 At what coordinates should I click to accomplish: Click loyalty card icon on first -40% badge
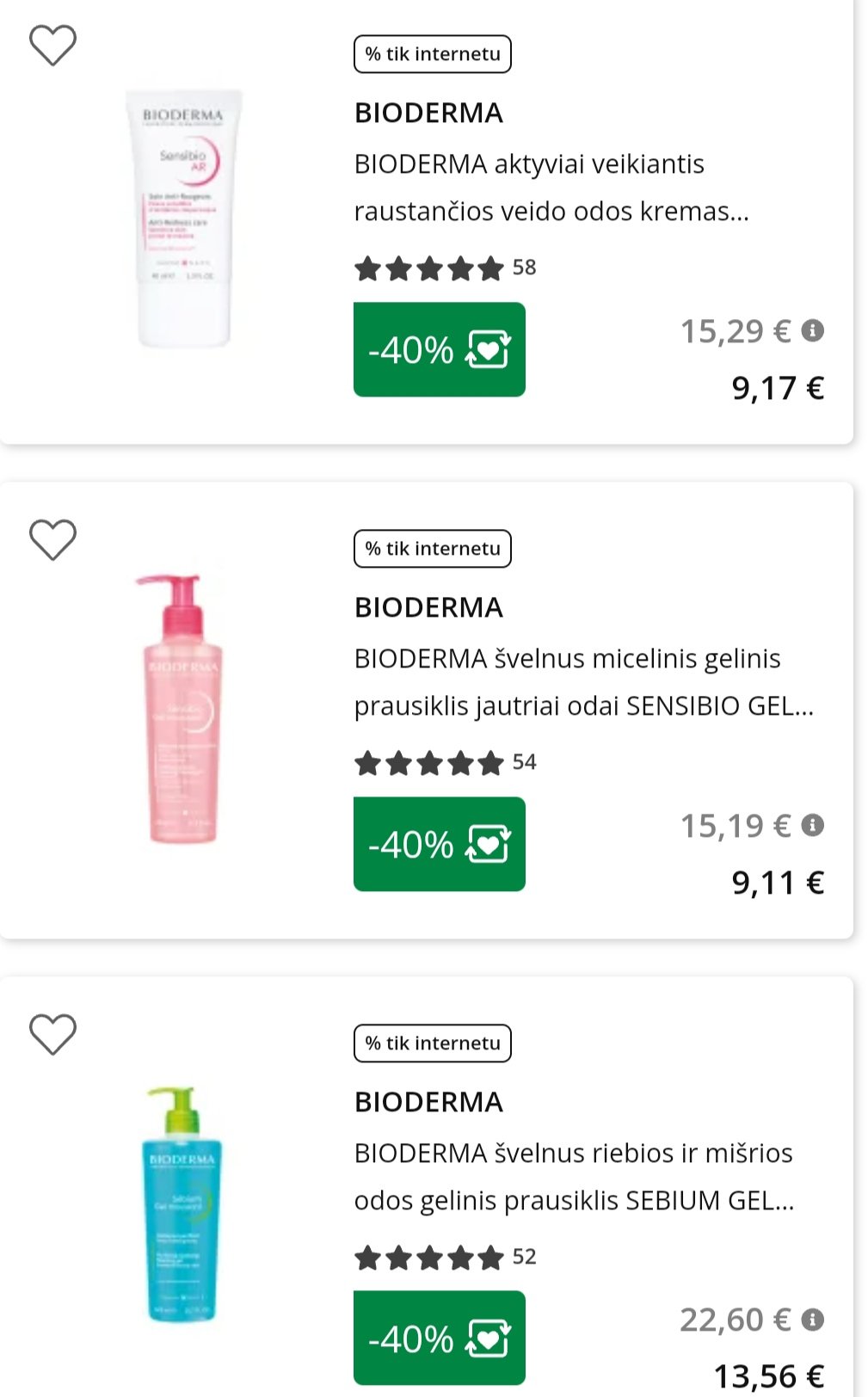click(x=488, y=349)
